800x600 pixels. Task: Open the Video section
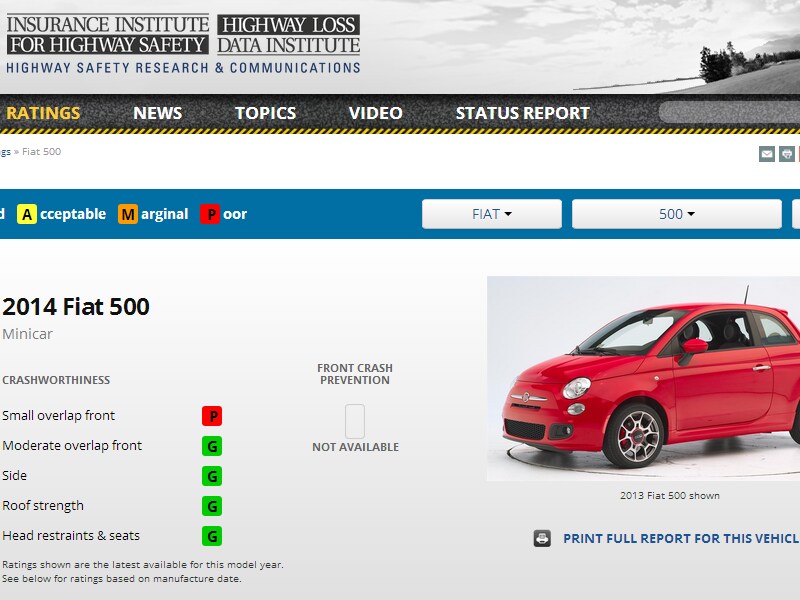[x=376, y=113]
